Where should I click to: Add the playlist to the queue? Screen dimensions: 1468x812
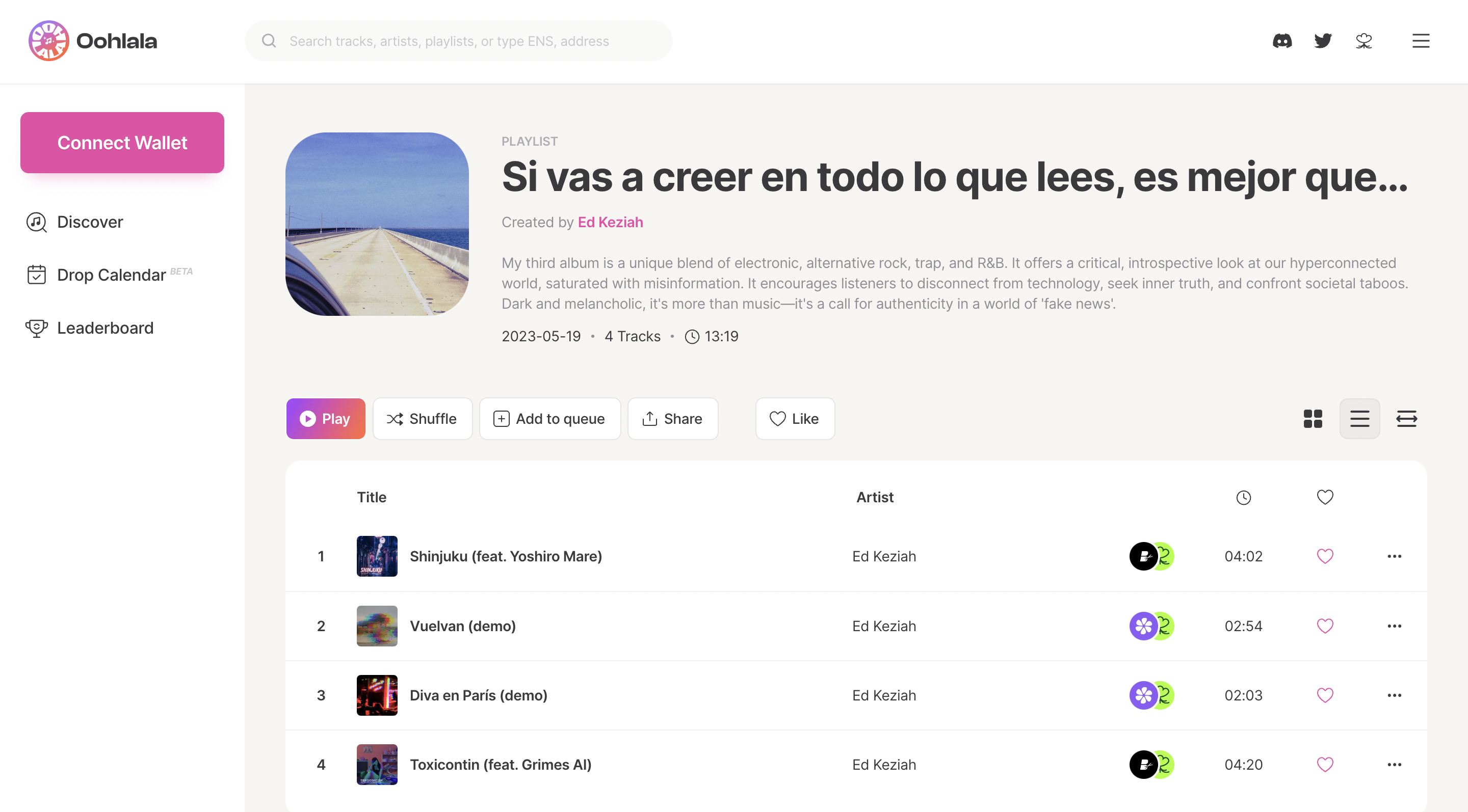549,419
